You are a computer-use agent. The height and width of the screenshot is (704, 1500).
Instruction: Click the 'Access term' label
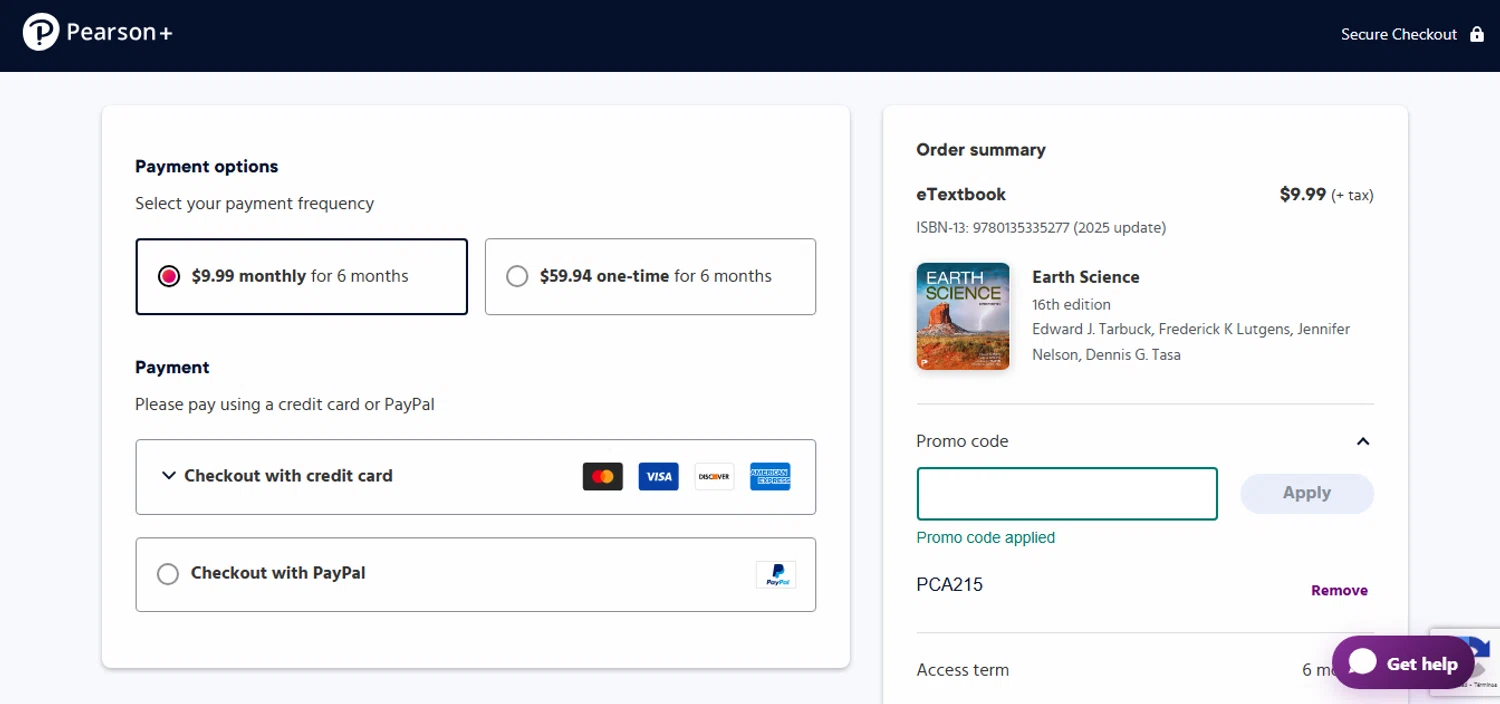click(x=963, y=670)
